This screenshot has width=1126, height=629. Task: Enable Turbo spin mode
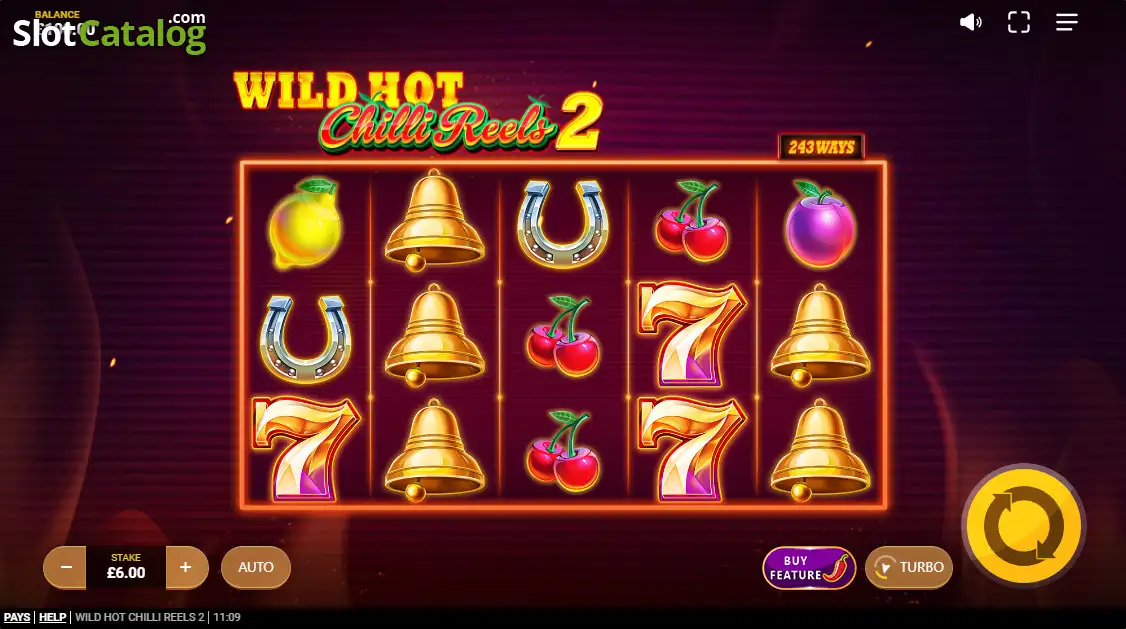point(909,567)
